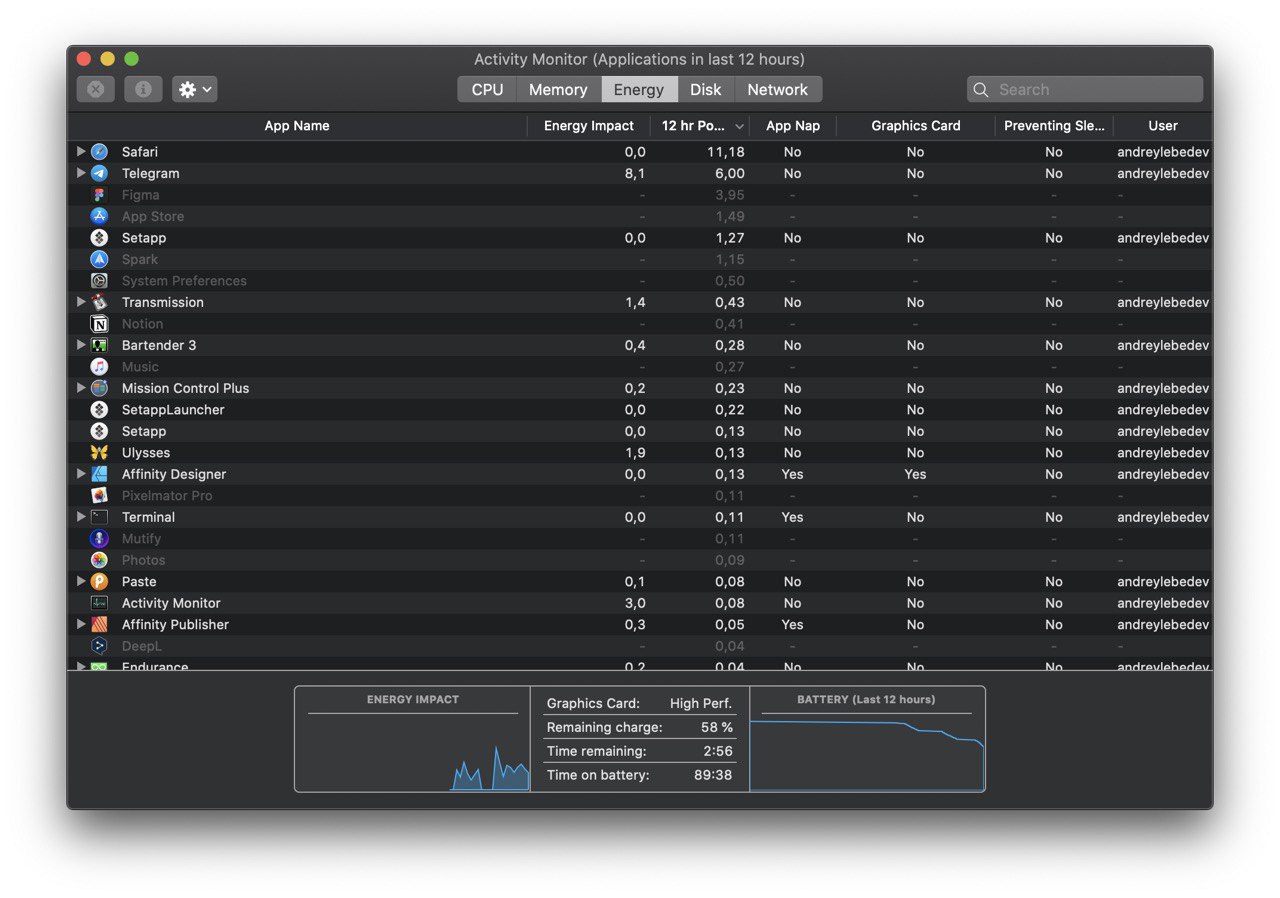Sort by App Name column header

tap(297, 126)
